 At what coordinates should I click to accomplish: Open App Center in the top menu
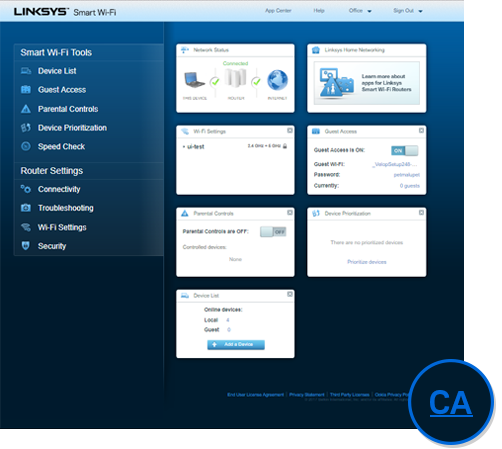point(278,11)
